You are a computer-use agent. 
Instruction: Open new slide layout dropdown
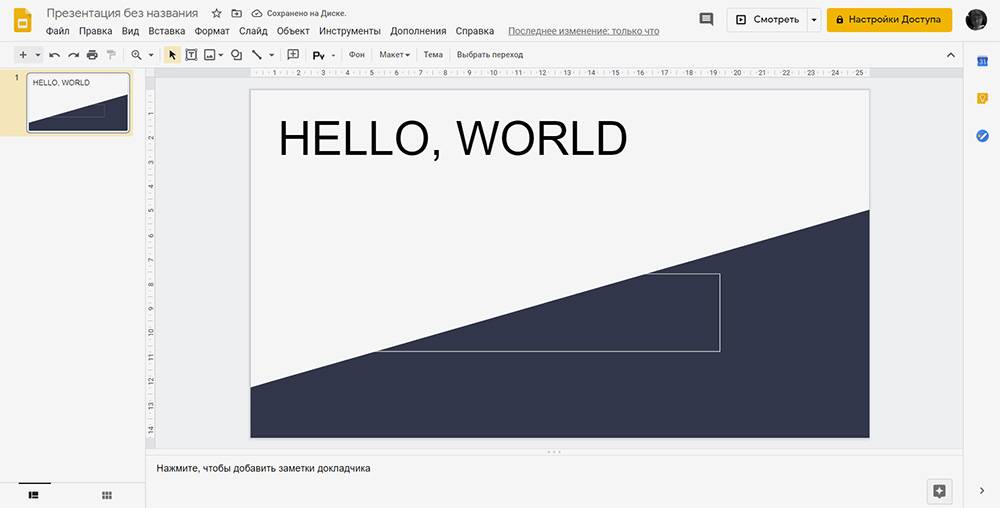click(x=38, y=55)
